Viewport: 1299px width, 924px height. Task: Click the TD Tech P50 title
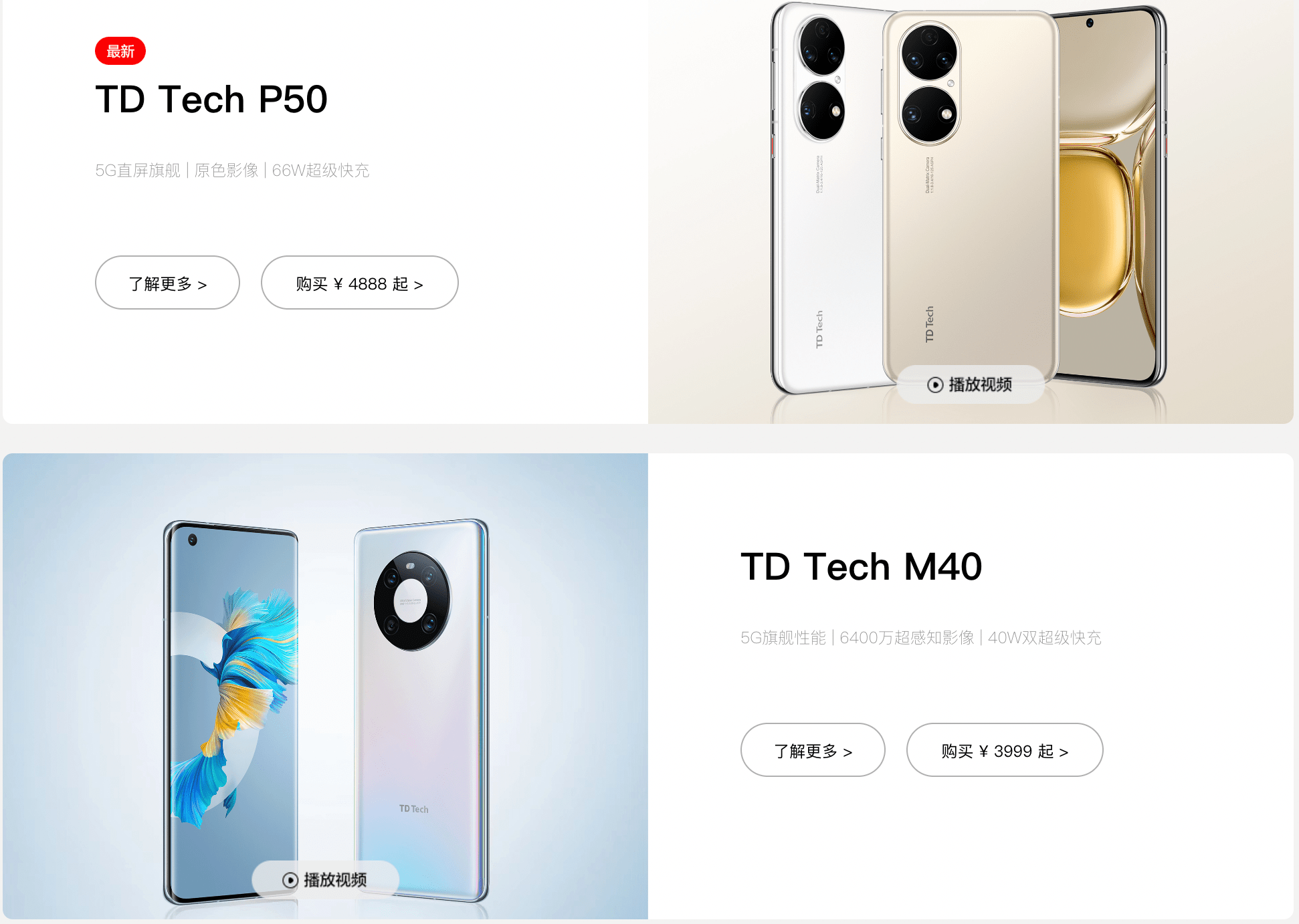tap(211, 100)
